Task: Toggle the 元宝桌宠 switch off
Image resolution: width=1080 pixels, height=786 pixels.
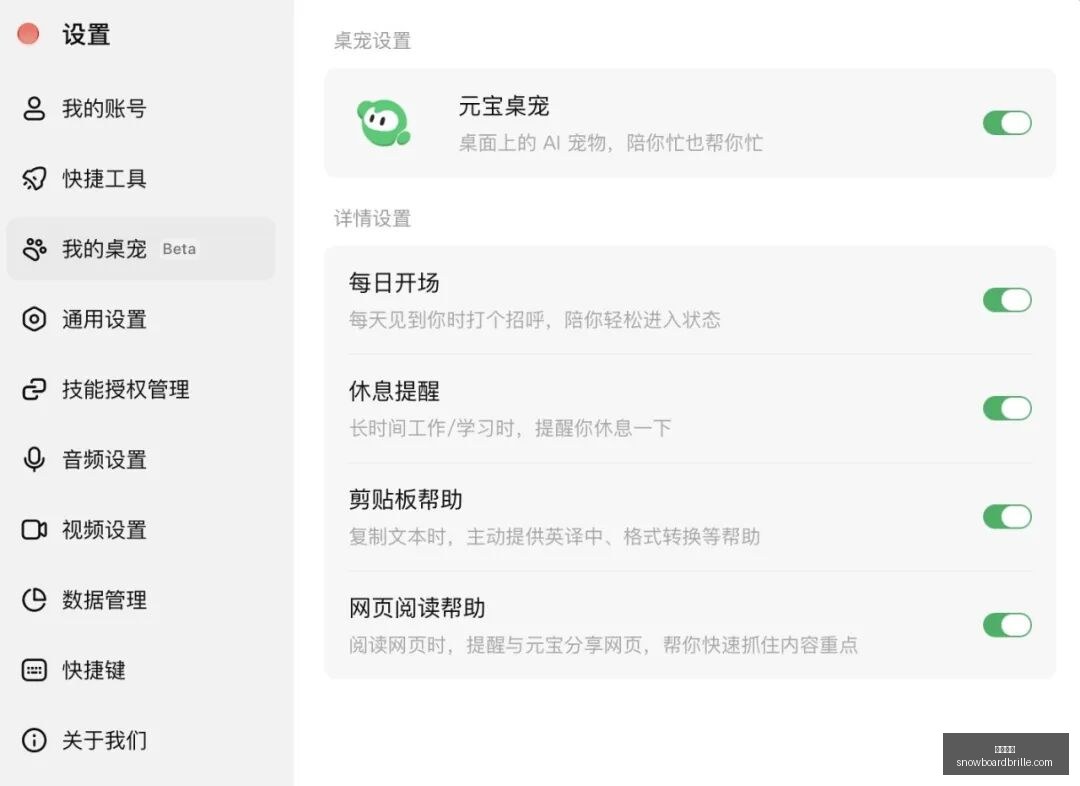Action: point(1007,123)
